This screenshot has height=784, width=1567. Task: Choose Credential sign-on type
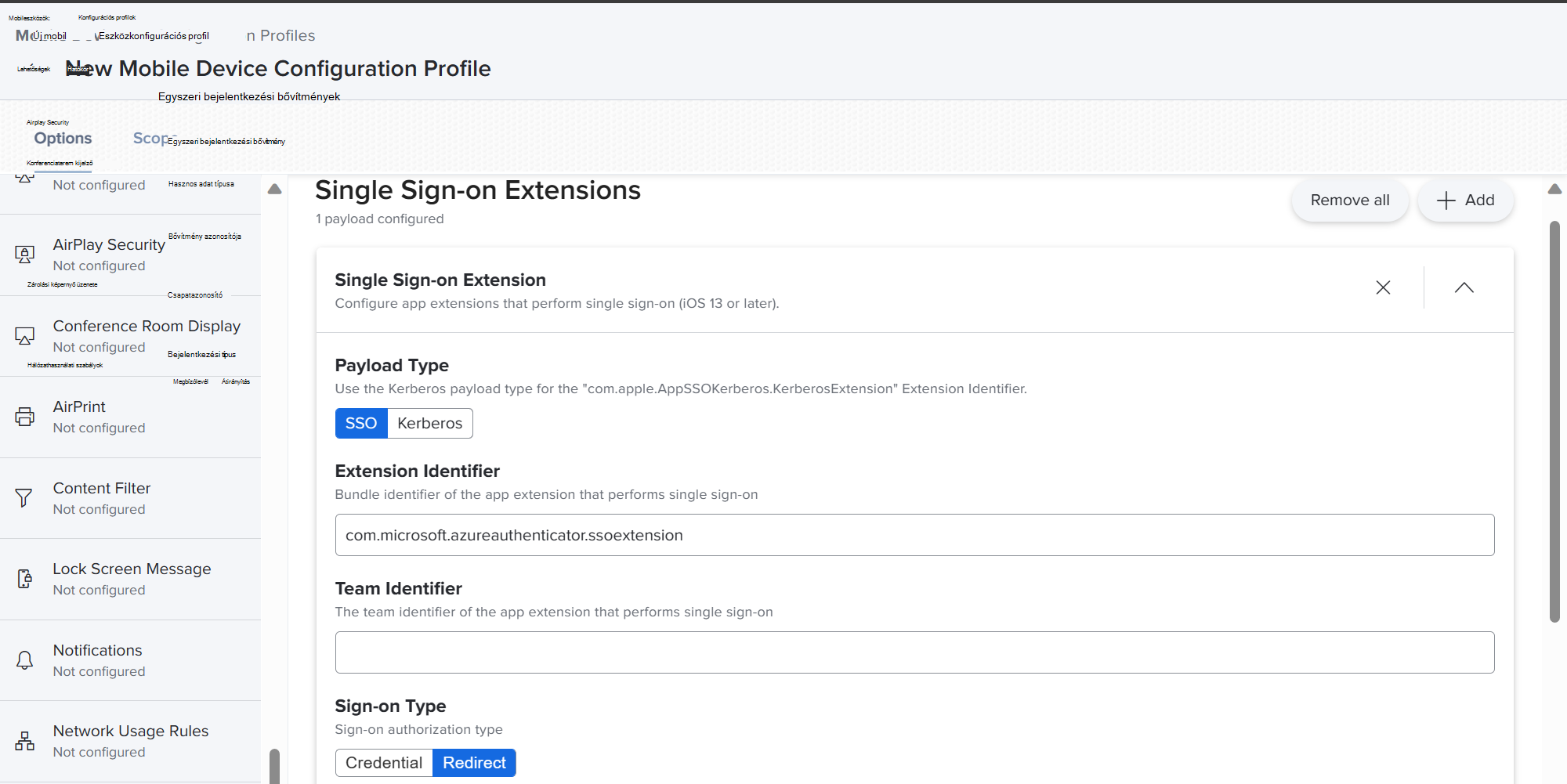tap(384, 763)
